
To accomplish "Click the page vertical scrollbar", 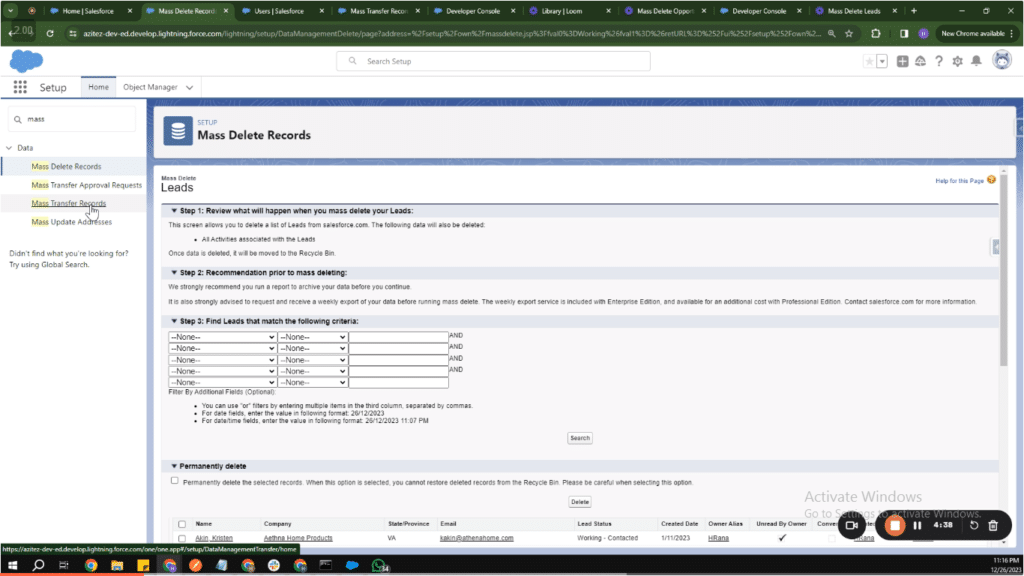I will 1004,268.
